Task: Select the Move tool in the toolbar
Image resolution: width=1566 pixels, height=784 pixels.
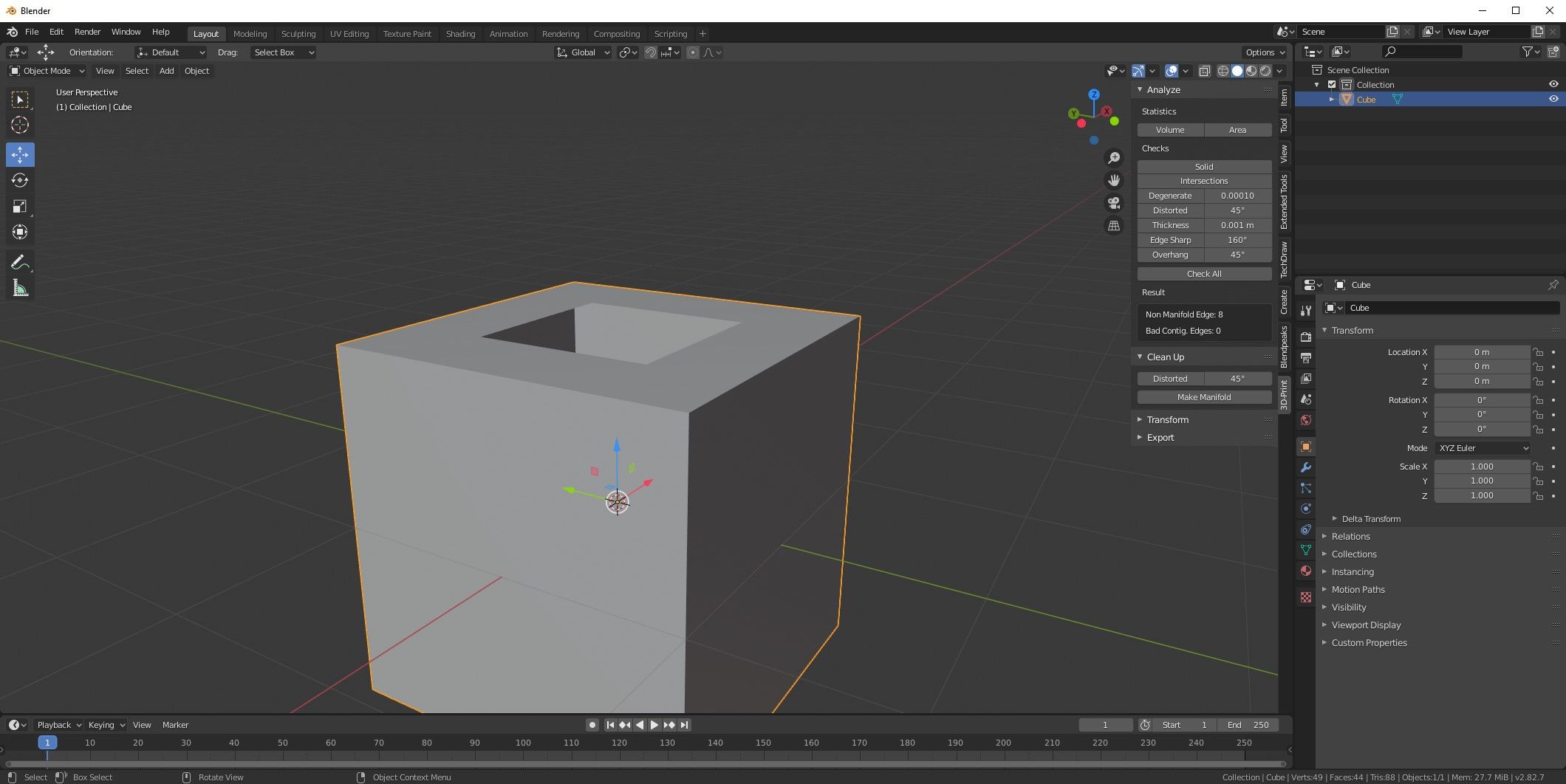Action: [x=20, y=154]
